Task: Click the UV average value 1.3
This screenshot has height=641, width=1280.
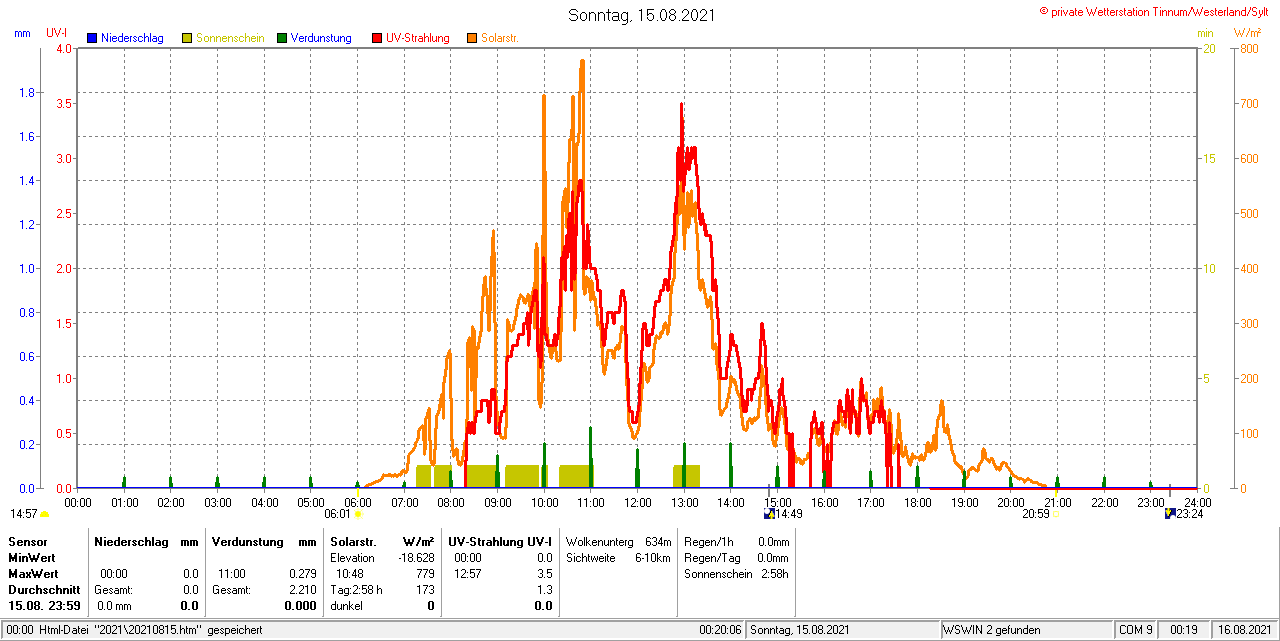Action: (x=544, y=590)
